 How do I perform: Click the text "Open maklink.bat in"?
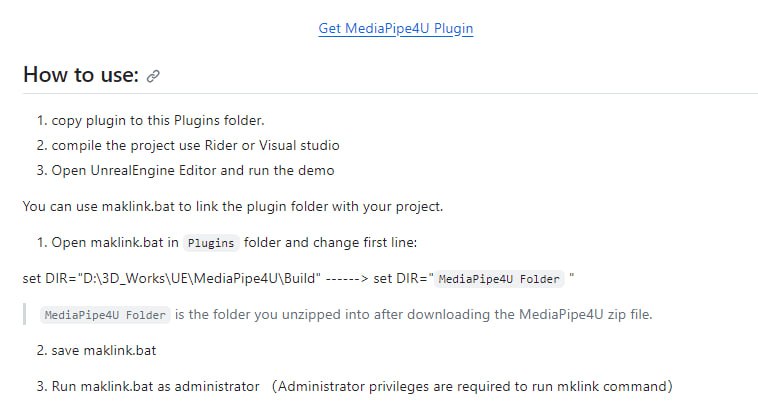click(116, 242)
